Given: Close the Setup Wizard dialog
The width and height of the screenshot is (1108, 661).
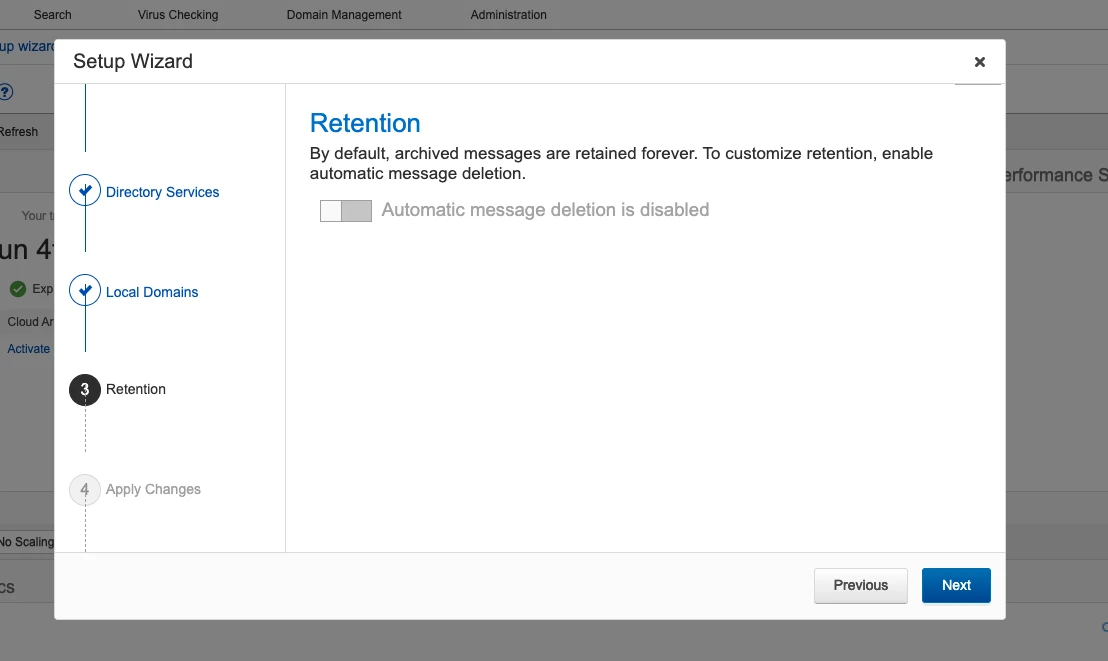Looking at the screenshot, I should 979,62.
